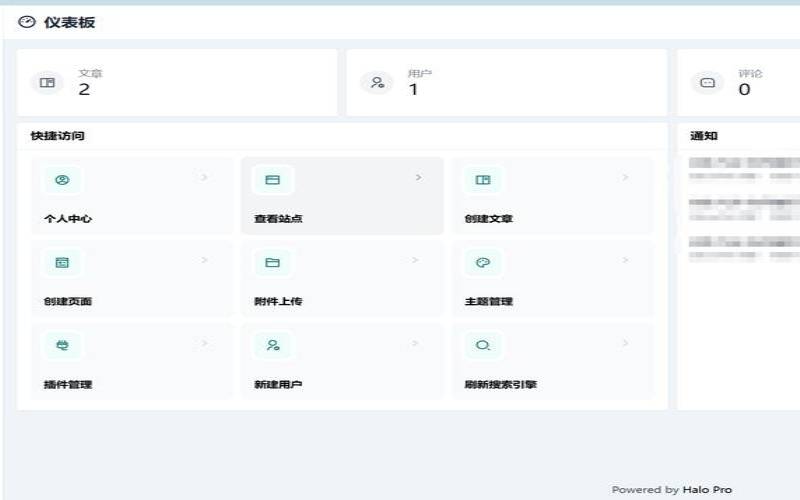800x500 pixels.
Task: Open the 用户 count statistics card
Action: (506, 82)
